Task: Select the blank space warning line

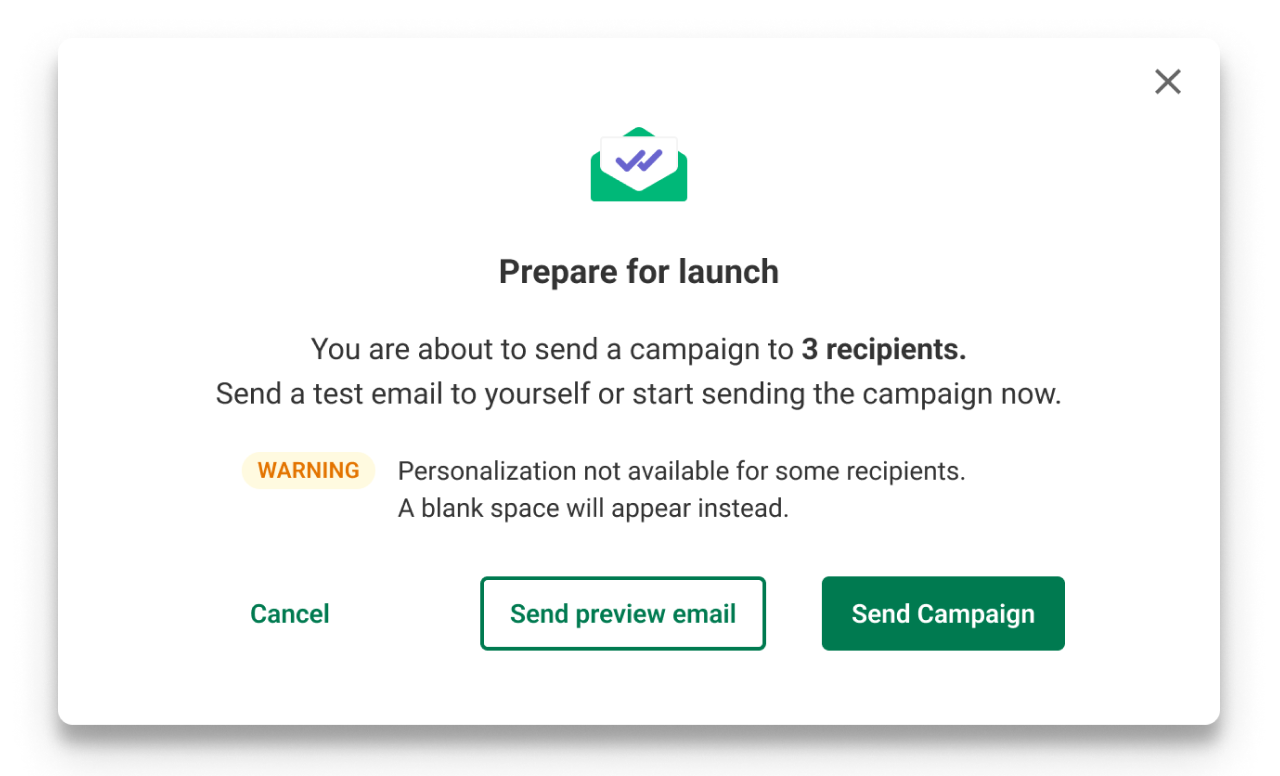Action: coord(594,508)
